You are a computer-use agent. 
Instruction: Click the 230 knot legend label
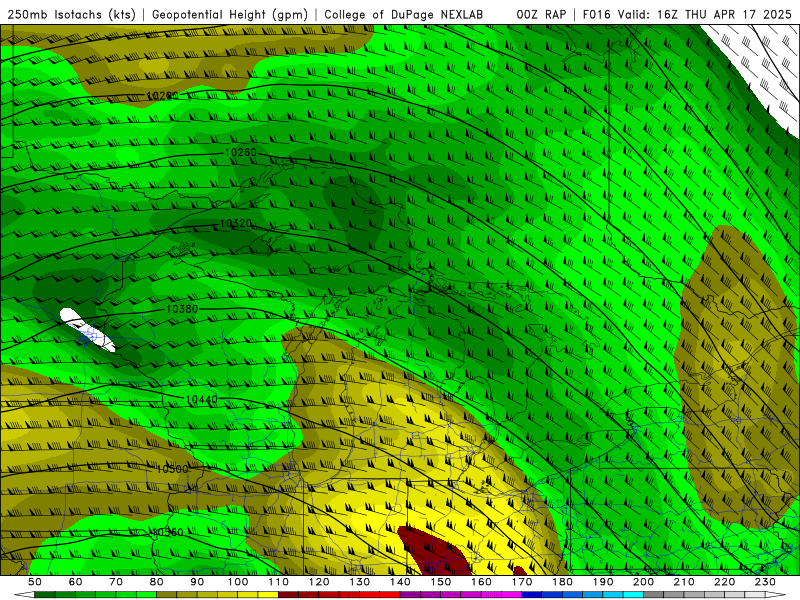pos(765,582)
